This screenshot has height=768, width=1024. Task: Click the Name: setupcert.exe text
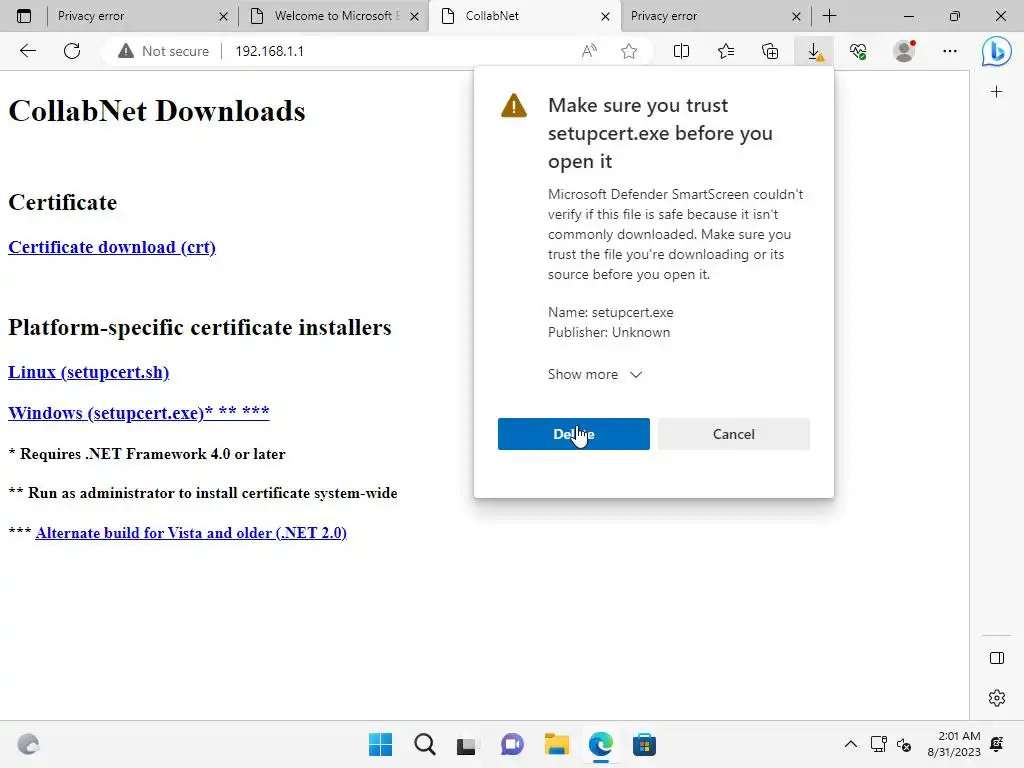(611, 312)
